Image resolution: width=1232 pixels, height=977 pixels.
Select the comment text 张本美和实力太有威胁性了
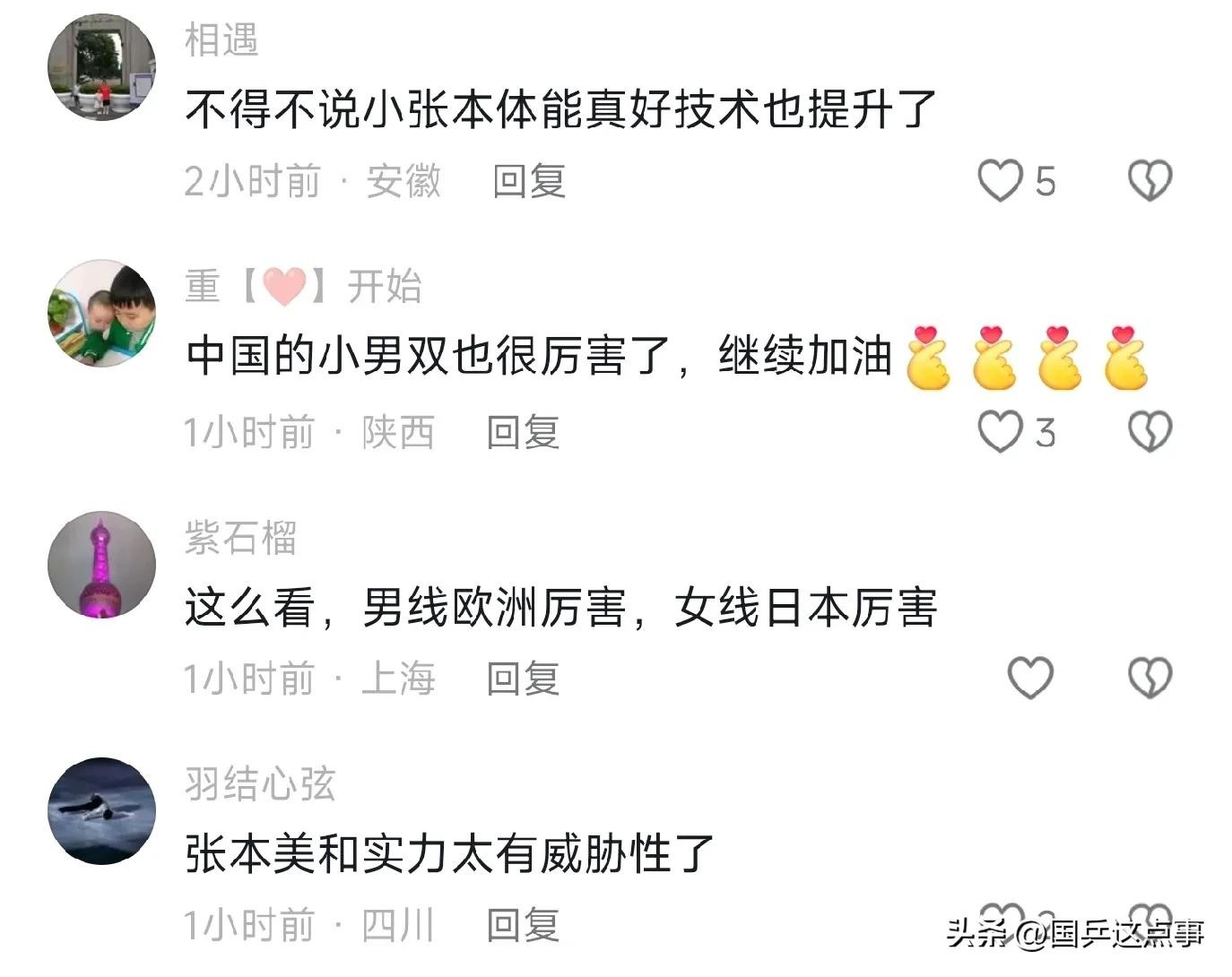pos(449,853)
